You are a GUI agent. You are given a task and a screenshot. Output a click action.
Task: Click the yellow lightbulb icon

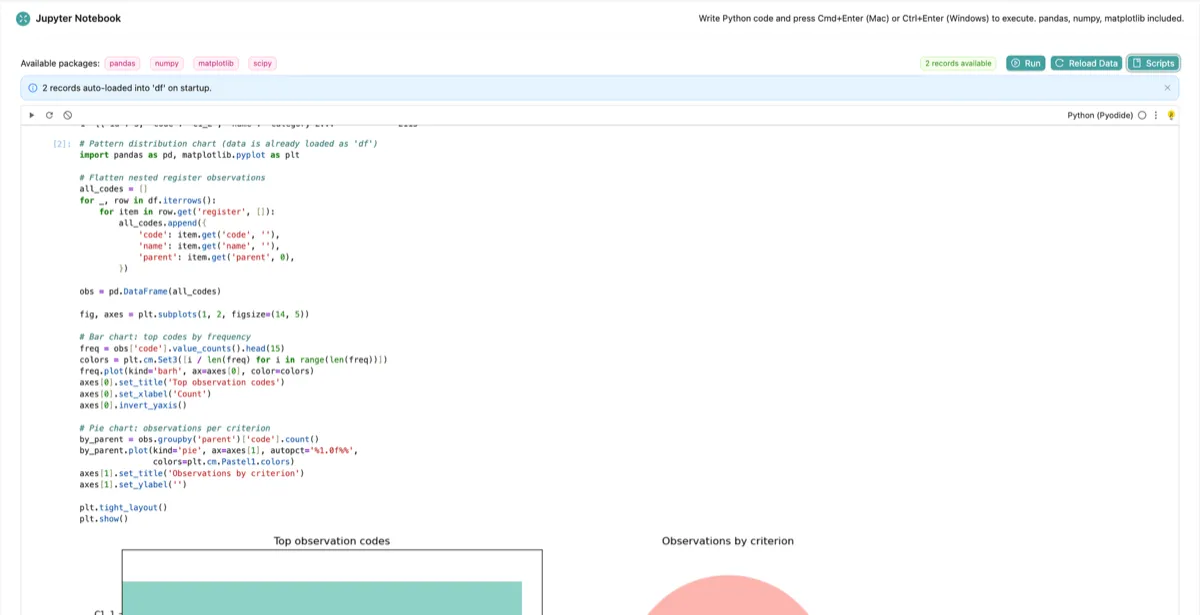click(1171, 115)
